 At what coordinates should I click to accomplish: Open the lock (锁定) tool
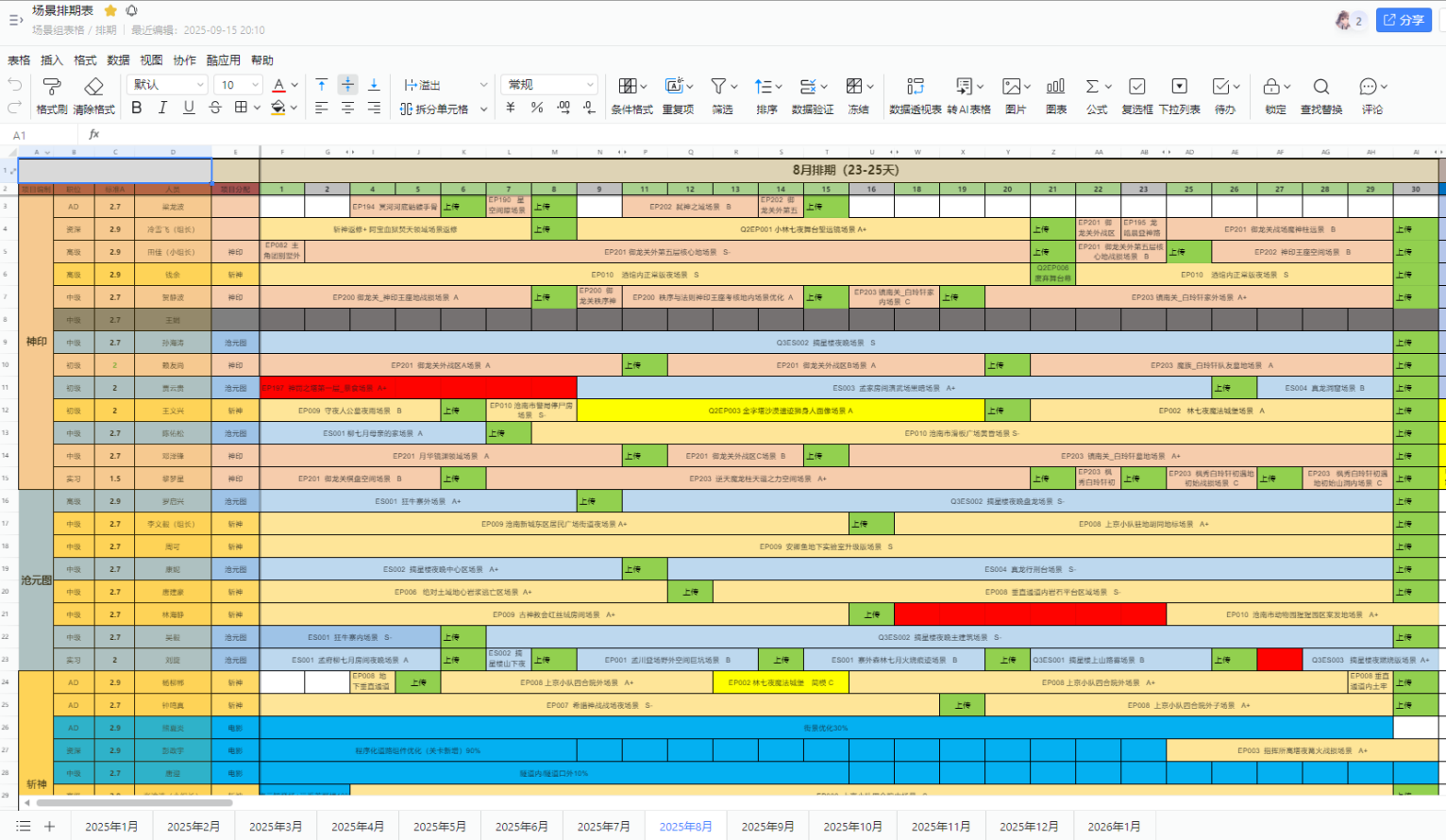coord(1275,96)
